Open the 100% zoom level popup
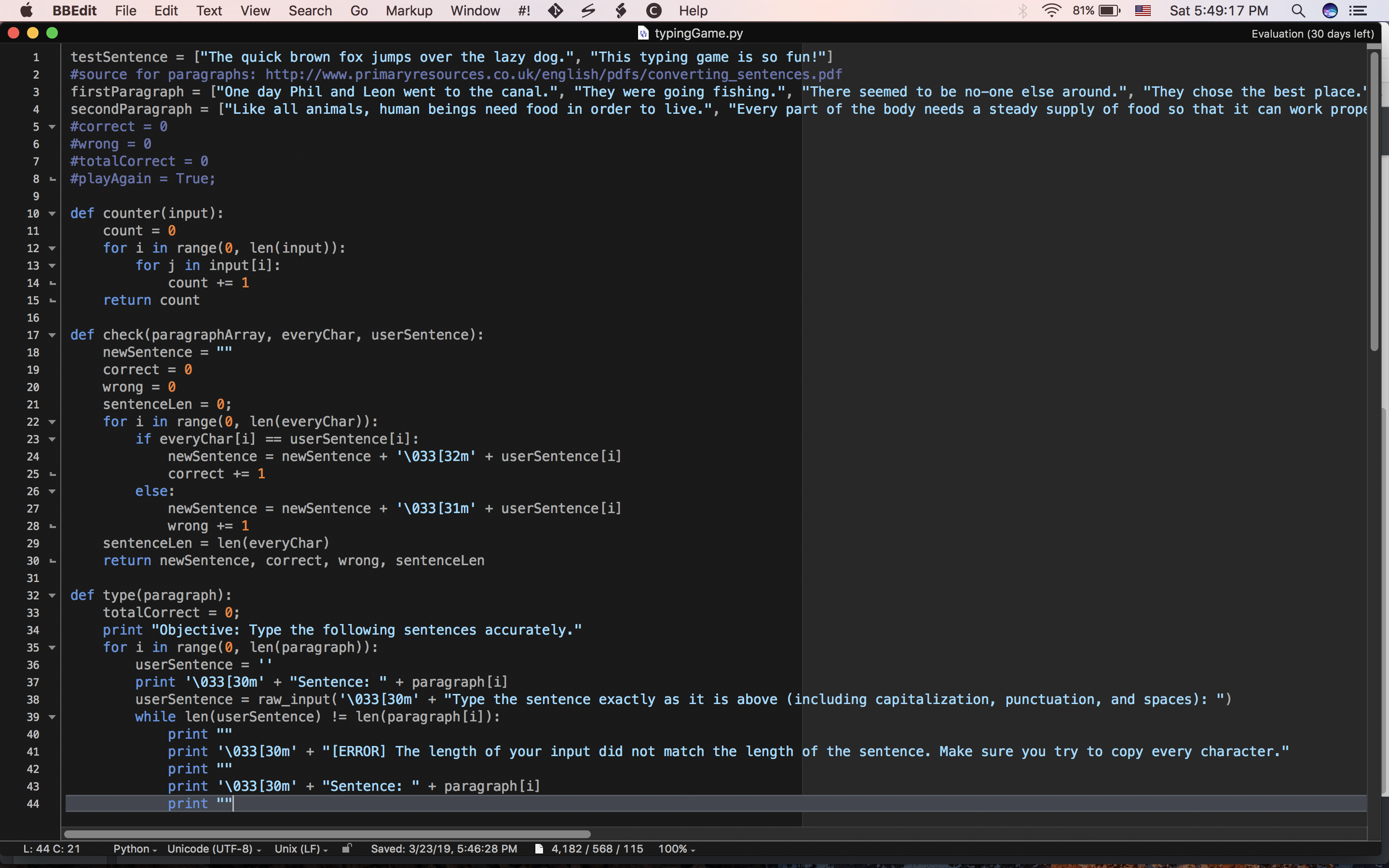 [x=676, y=849]
